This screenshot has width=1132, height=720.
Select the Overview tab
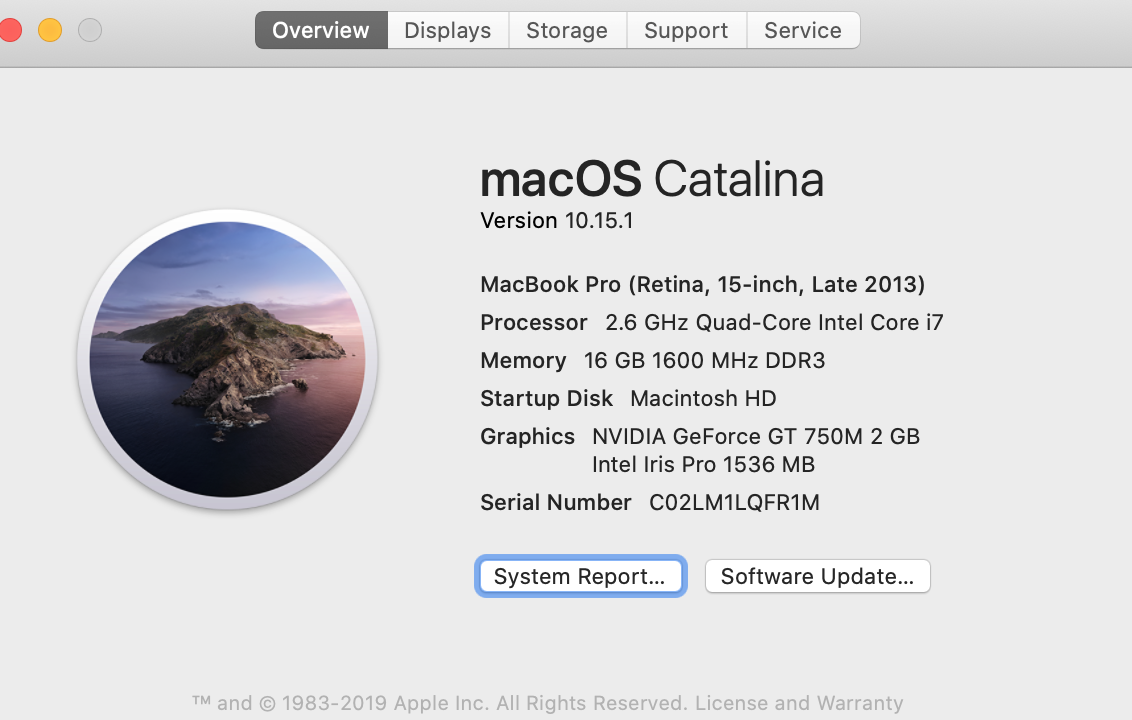321,31
